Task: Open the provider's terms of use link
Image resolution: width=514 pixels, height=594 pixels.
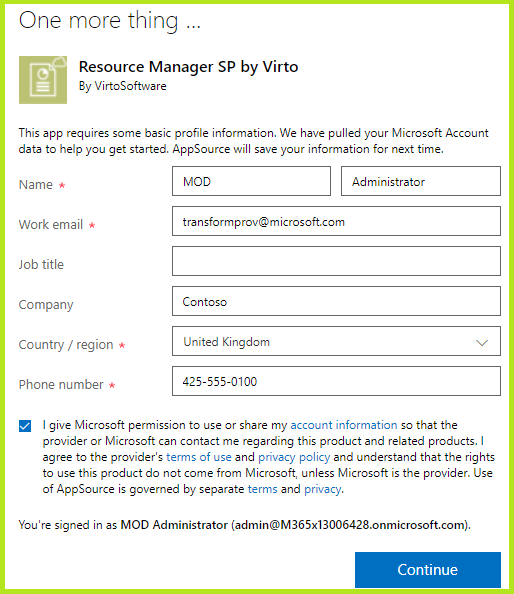Action: pos(198,457)
